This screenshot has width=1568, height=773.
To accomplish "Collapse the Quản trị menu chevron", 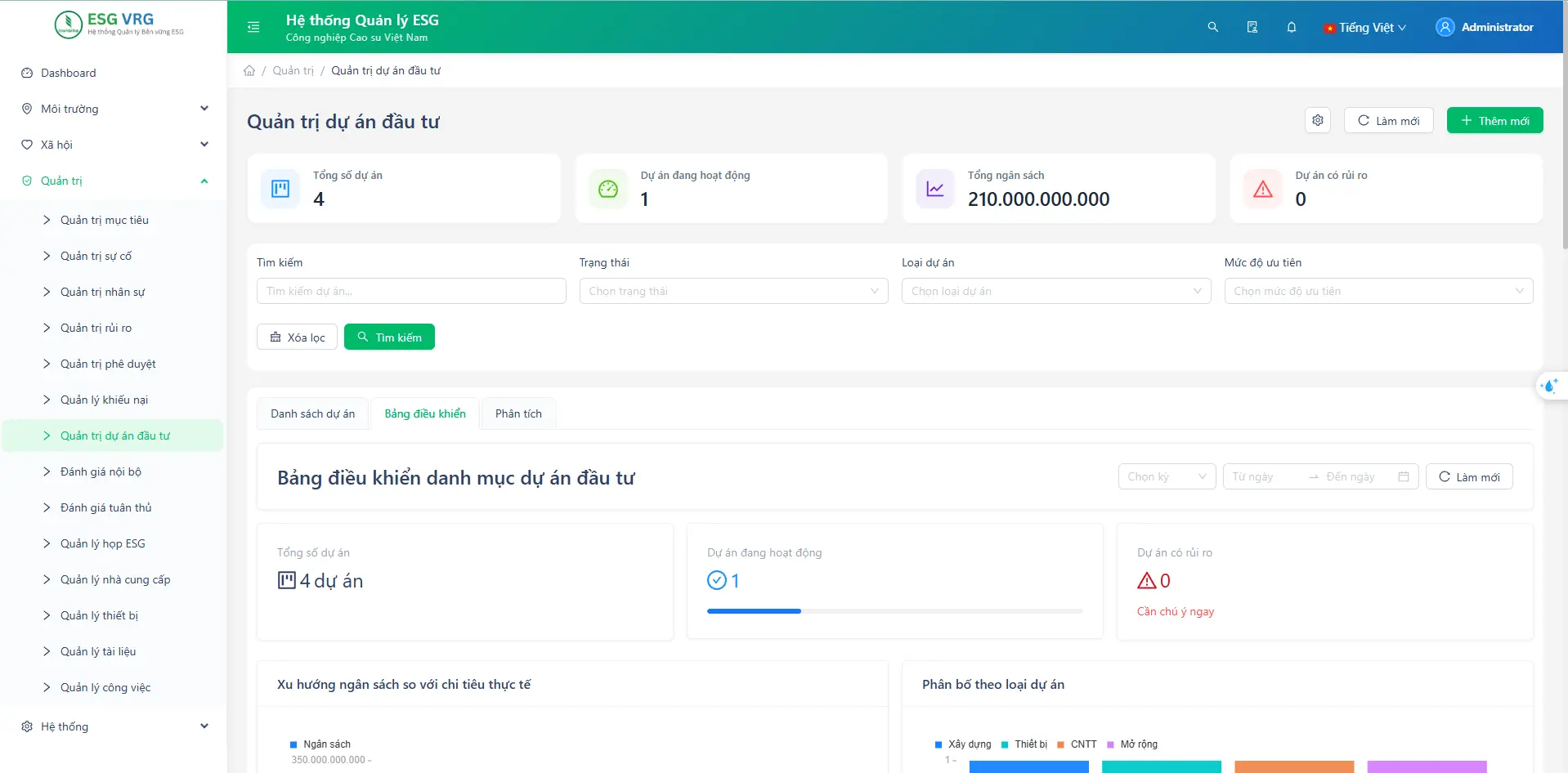I will tap(204, 181).
